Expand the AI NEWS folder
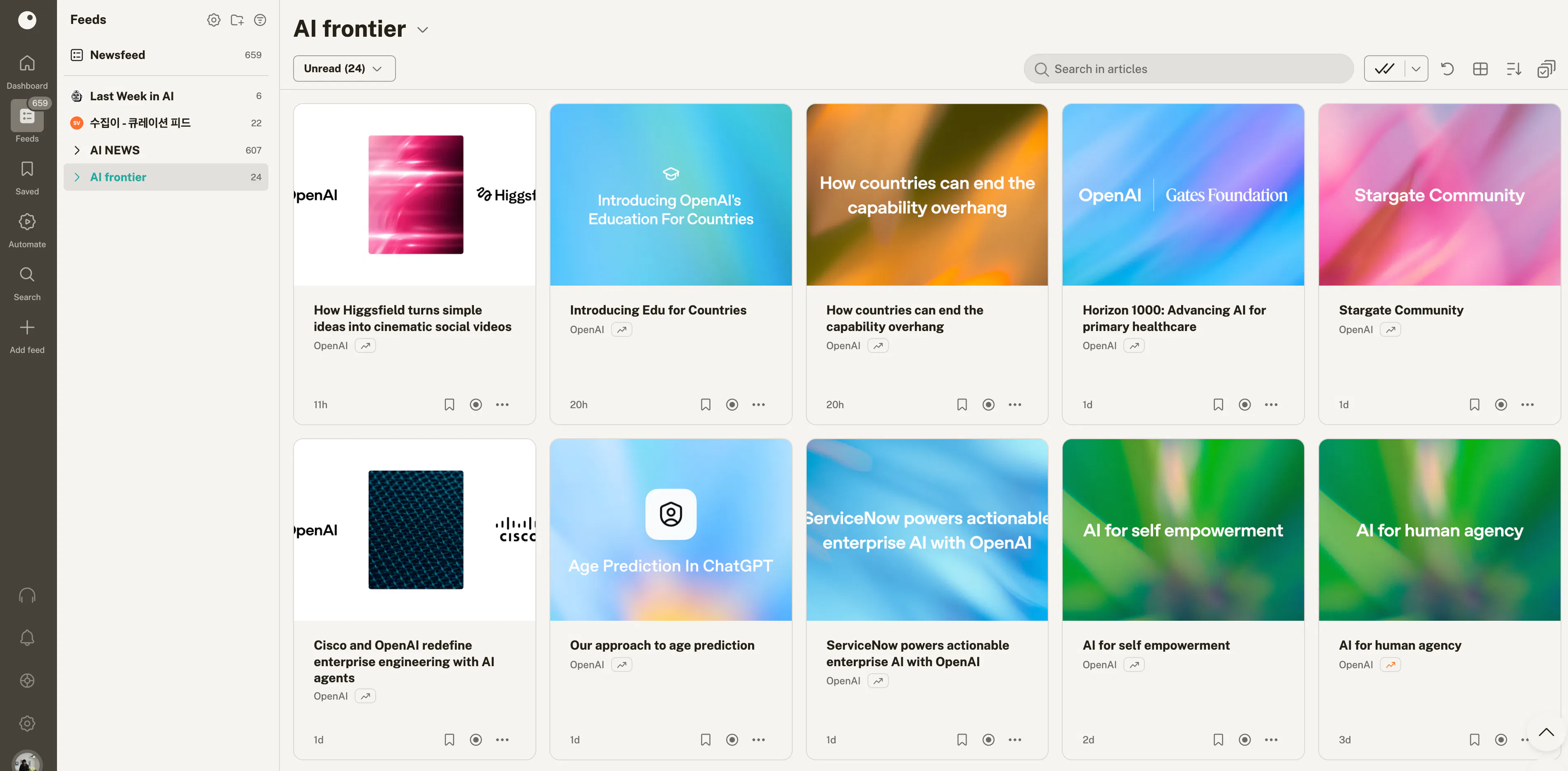This screenshot has height=771, width=1568. point(77,150)
